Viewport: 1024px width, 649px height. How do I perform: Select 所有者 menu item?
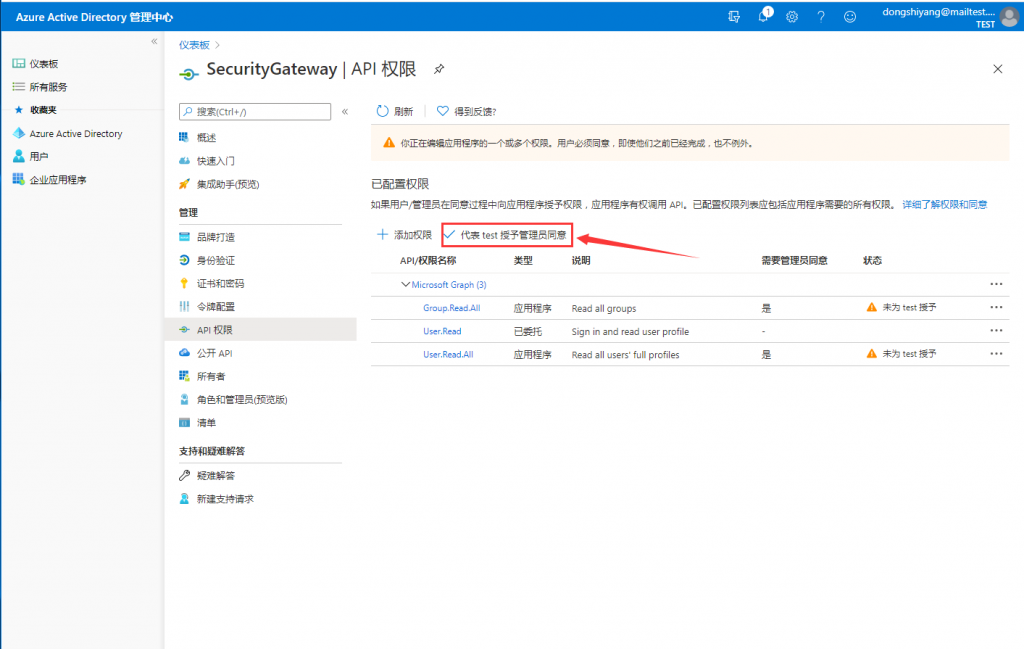[211, 376]
